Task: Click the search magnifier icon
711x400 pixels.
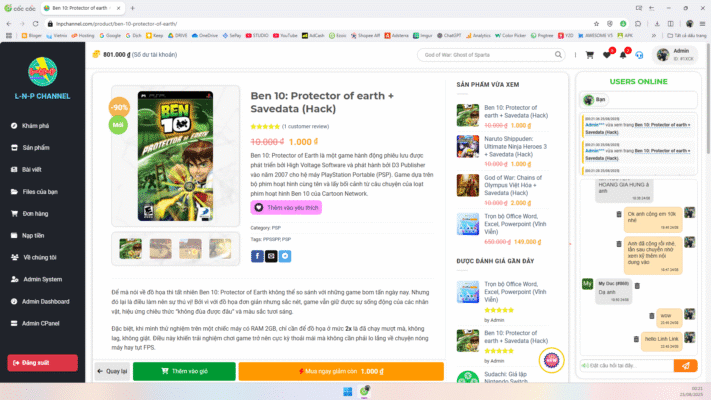Action: click(x=558, y=55)
